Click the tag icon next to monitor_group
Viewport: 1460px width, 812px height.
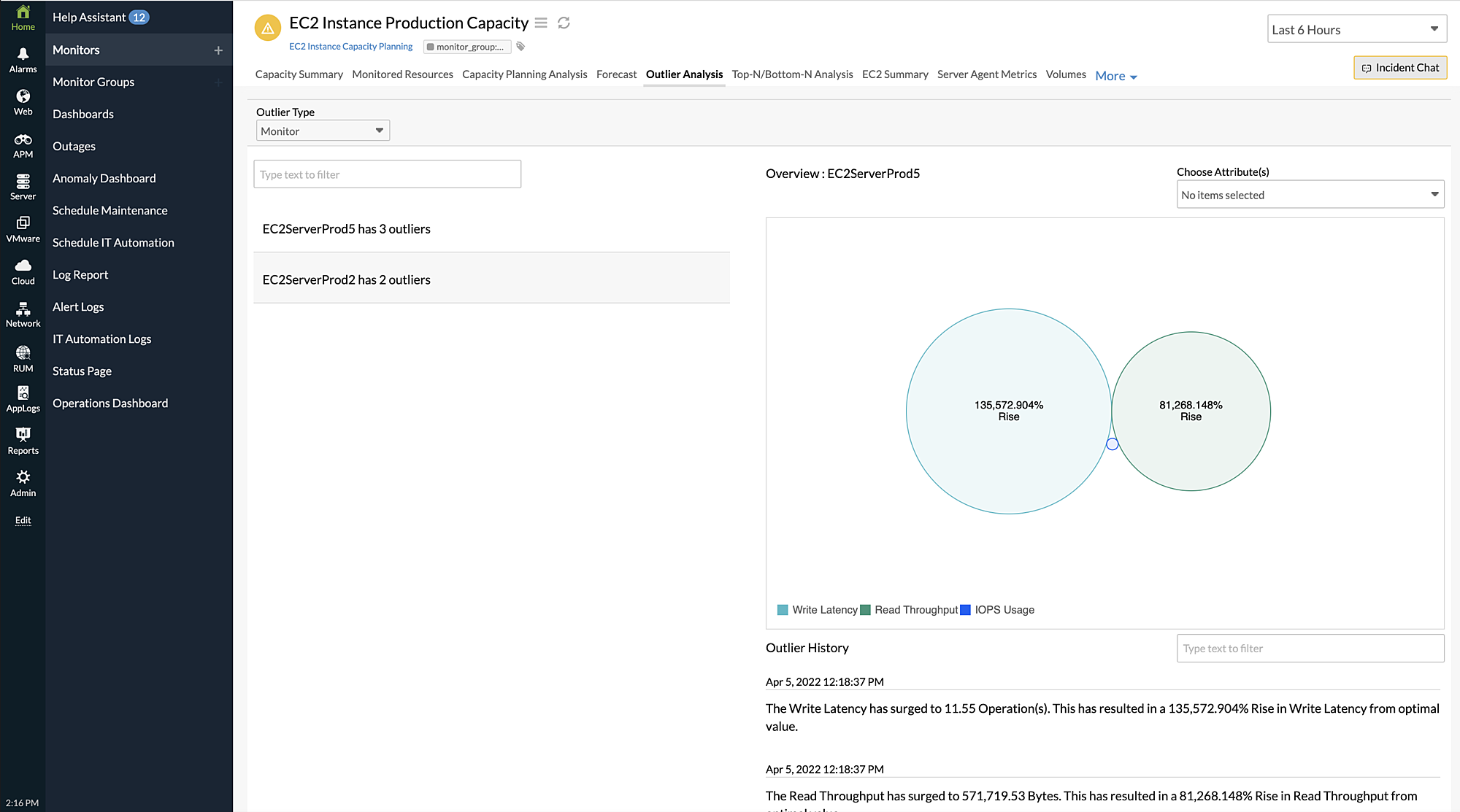[x=520, y=46]
